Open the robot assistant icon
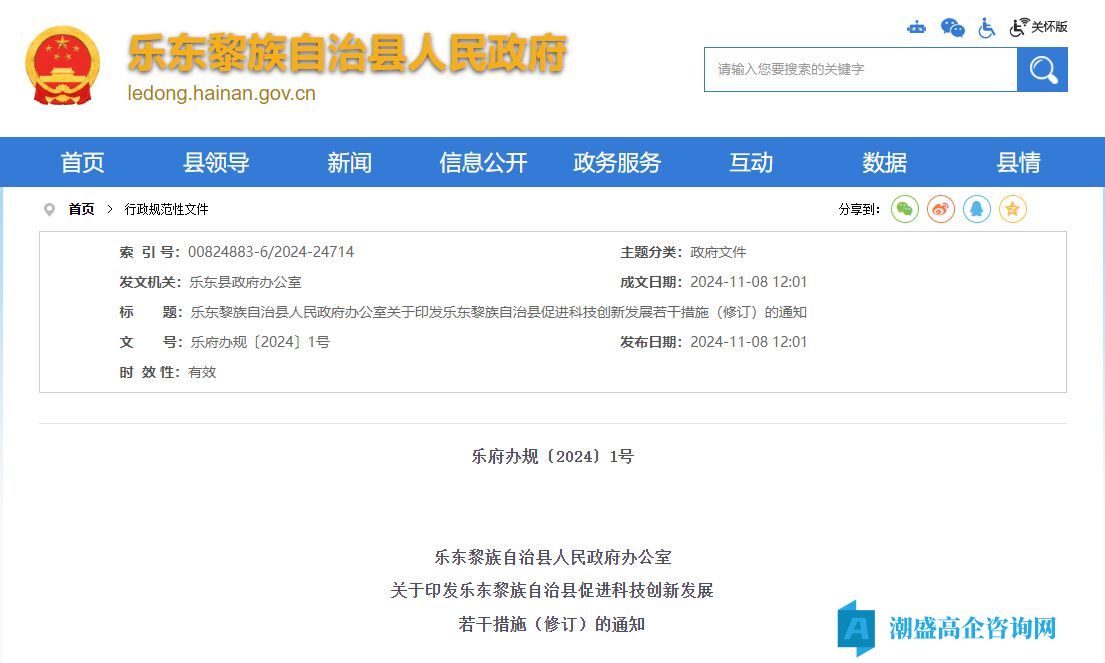This screenshot has width=1105, height=663. tap(916, 28)
